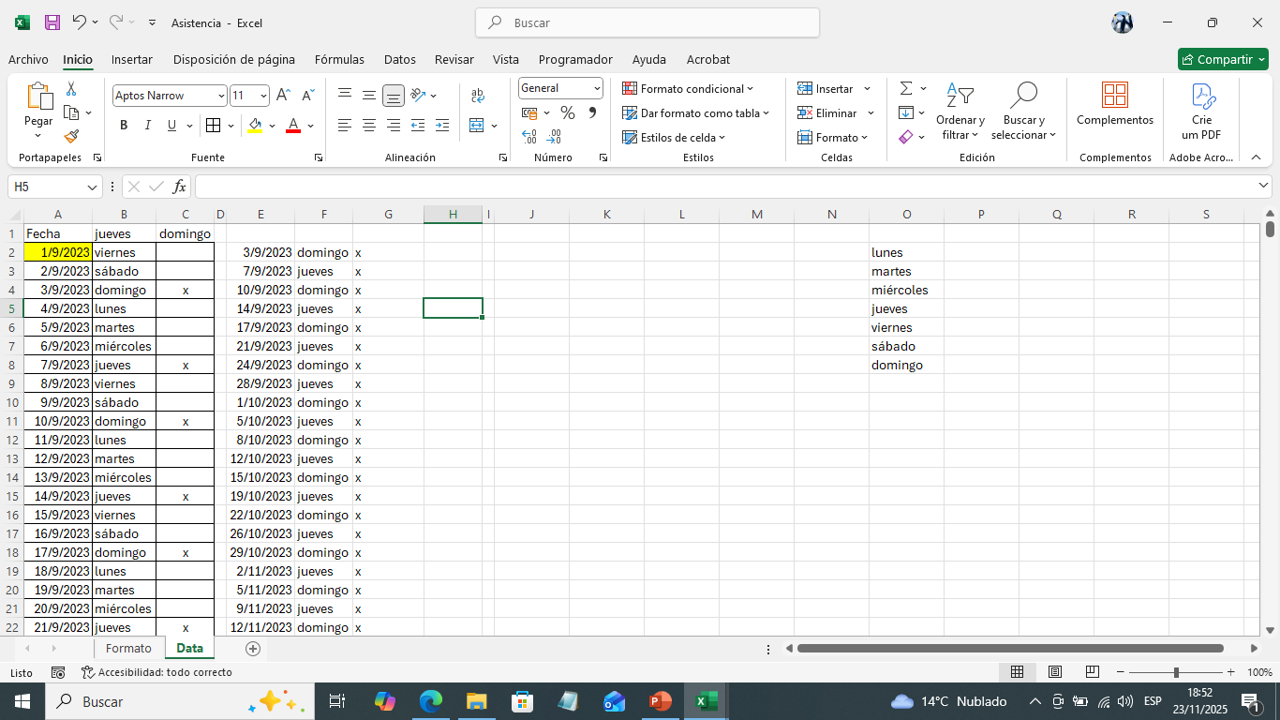Click the Undo arrow icon

pyautogui.click(x=79, y=22)
